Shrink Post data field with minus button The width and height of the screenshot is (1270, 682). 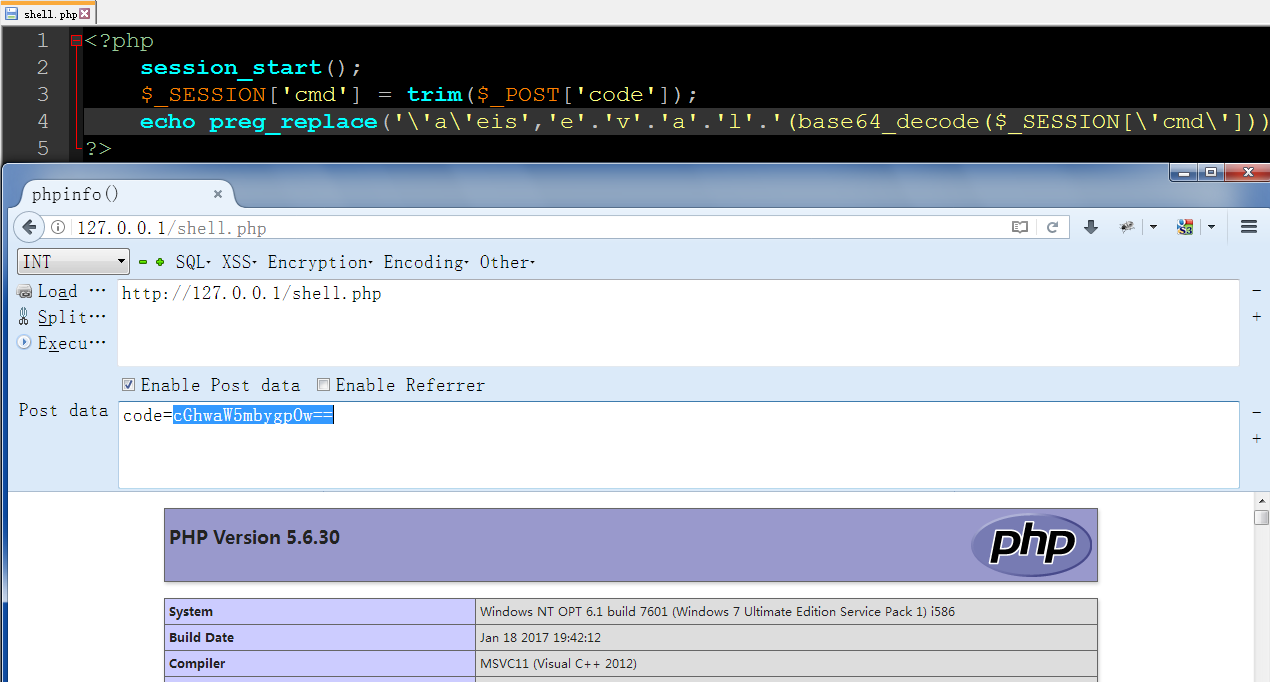[1256, 412]
